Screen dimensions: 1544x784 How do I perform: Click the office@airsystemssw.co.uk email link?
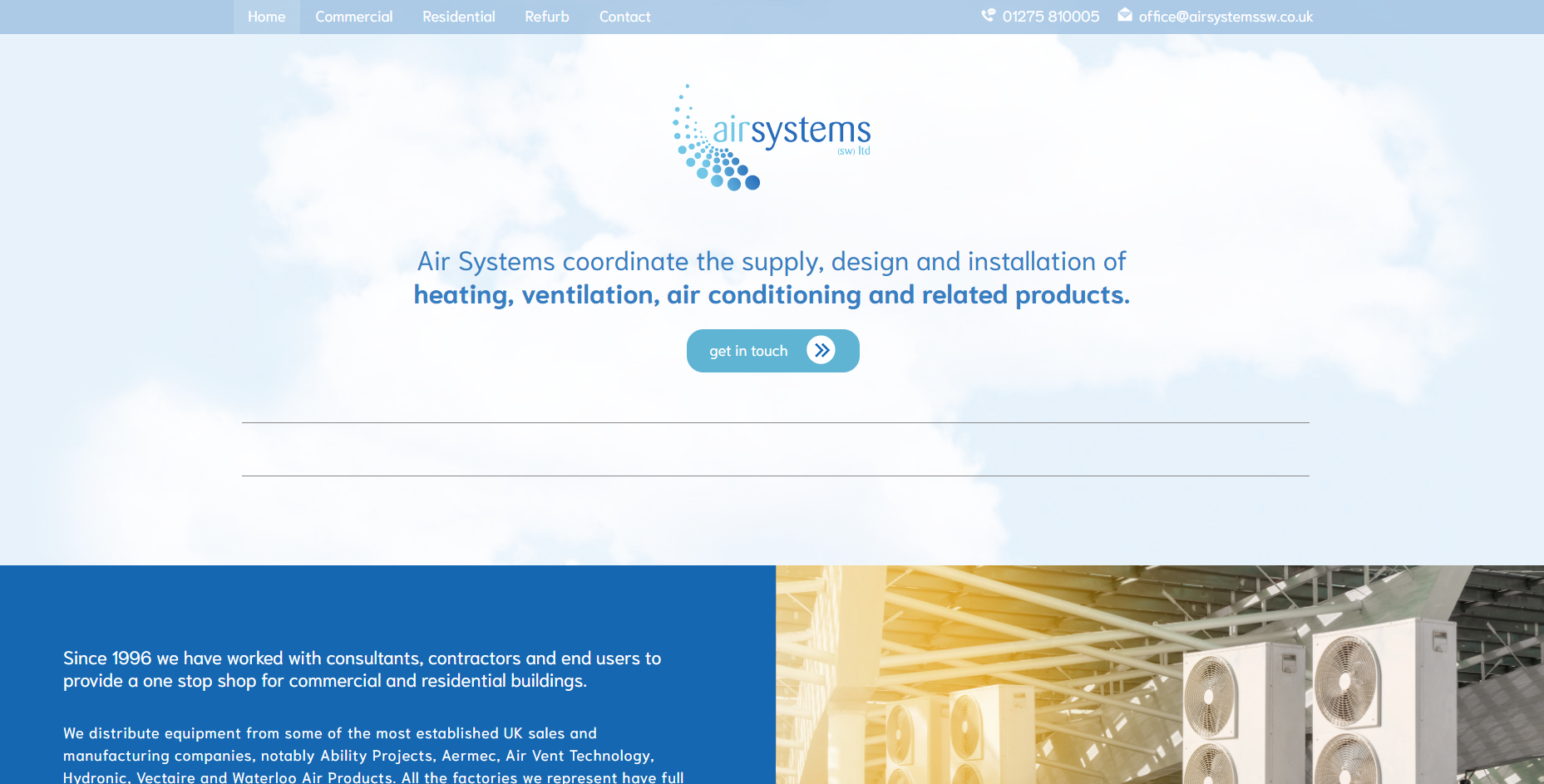[1226, 17]
